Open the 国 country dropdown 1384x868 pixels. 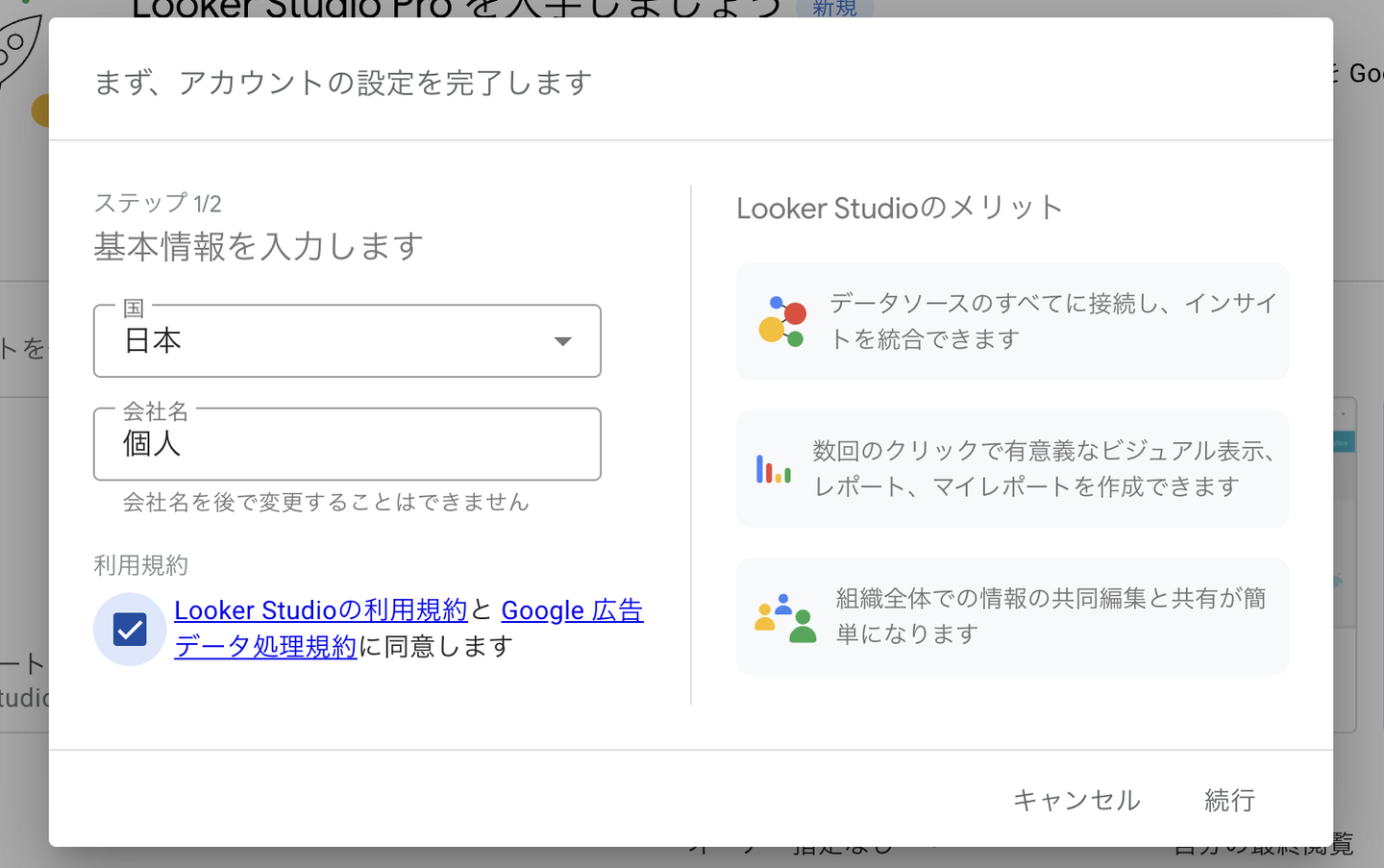[x=347, y=341]
